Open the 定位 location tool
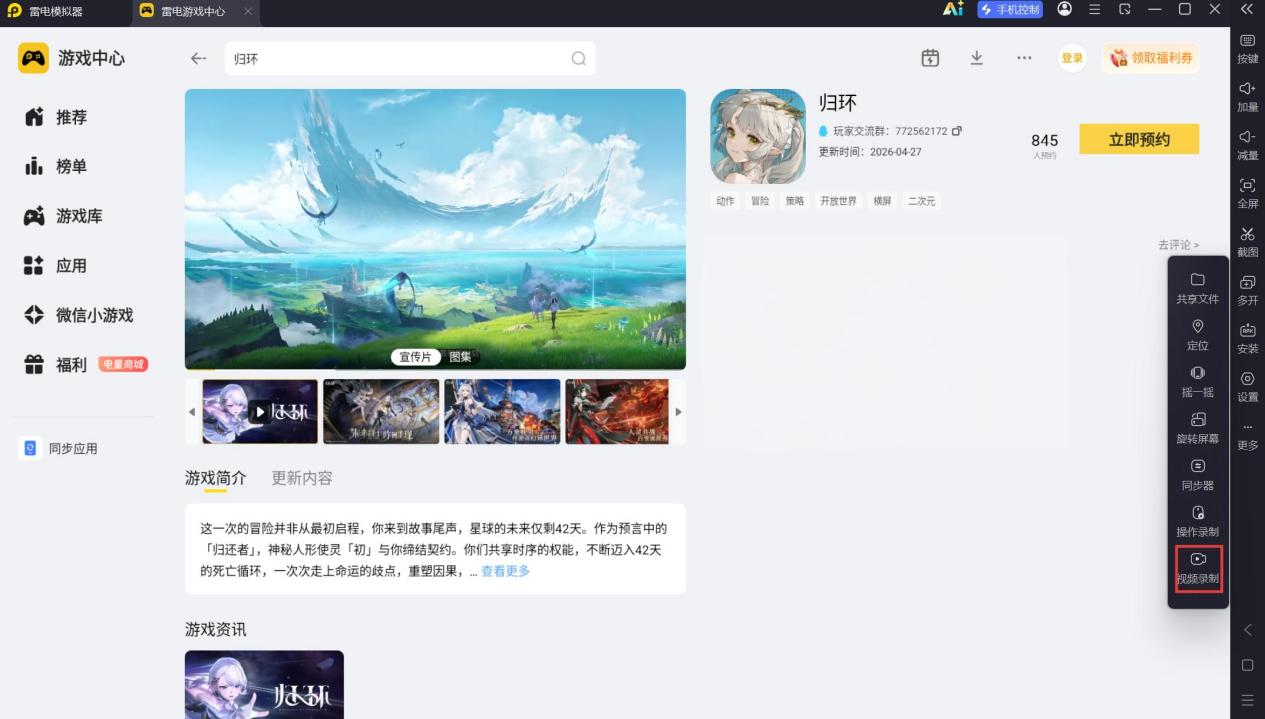 point(1197,335)
